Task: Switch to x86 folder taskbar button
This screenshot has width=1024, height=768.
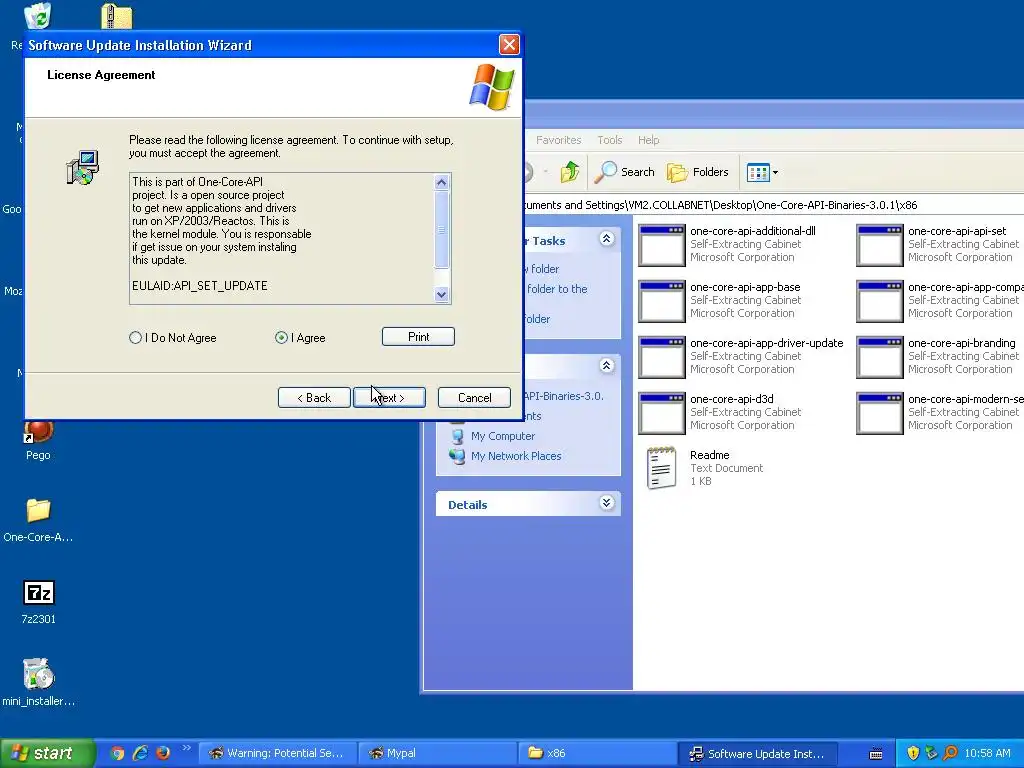Action: tap(597, 753)
